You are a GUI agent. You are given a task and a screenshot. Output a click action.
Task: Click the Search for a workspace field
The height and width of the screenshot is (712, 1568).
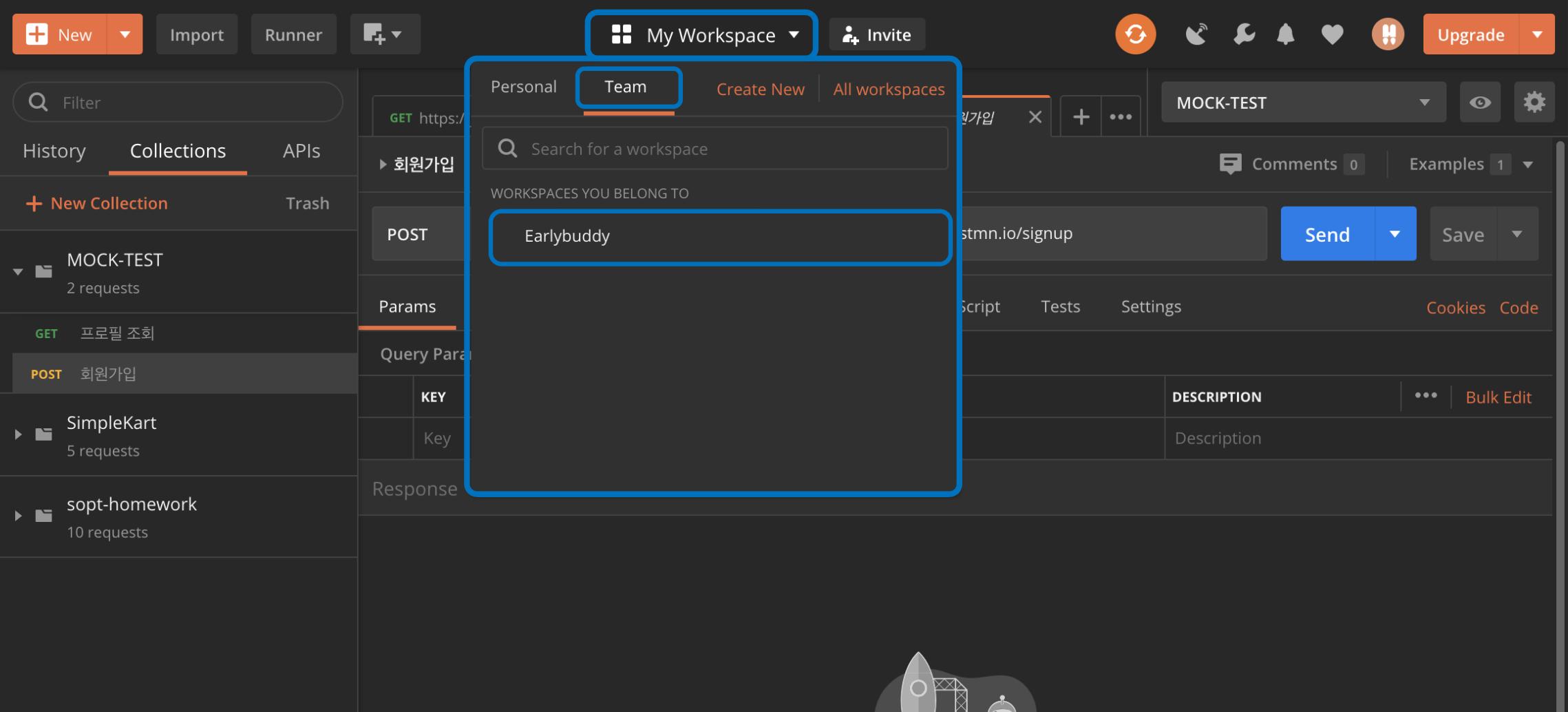tap(714, 148)
